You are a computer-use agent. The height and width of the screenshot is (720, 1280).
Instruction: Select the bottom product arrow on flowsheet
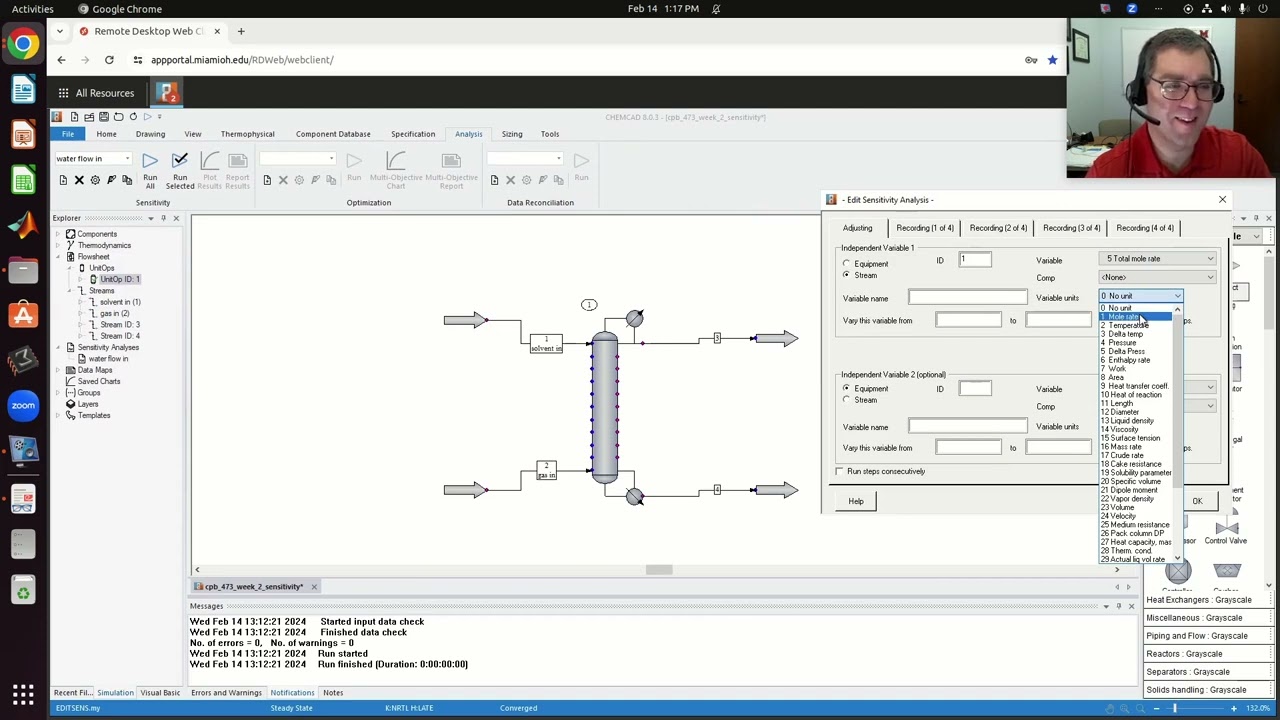(776, 490)
